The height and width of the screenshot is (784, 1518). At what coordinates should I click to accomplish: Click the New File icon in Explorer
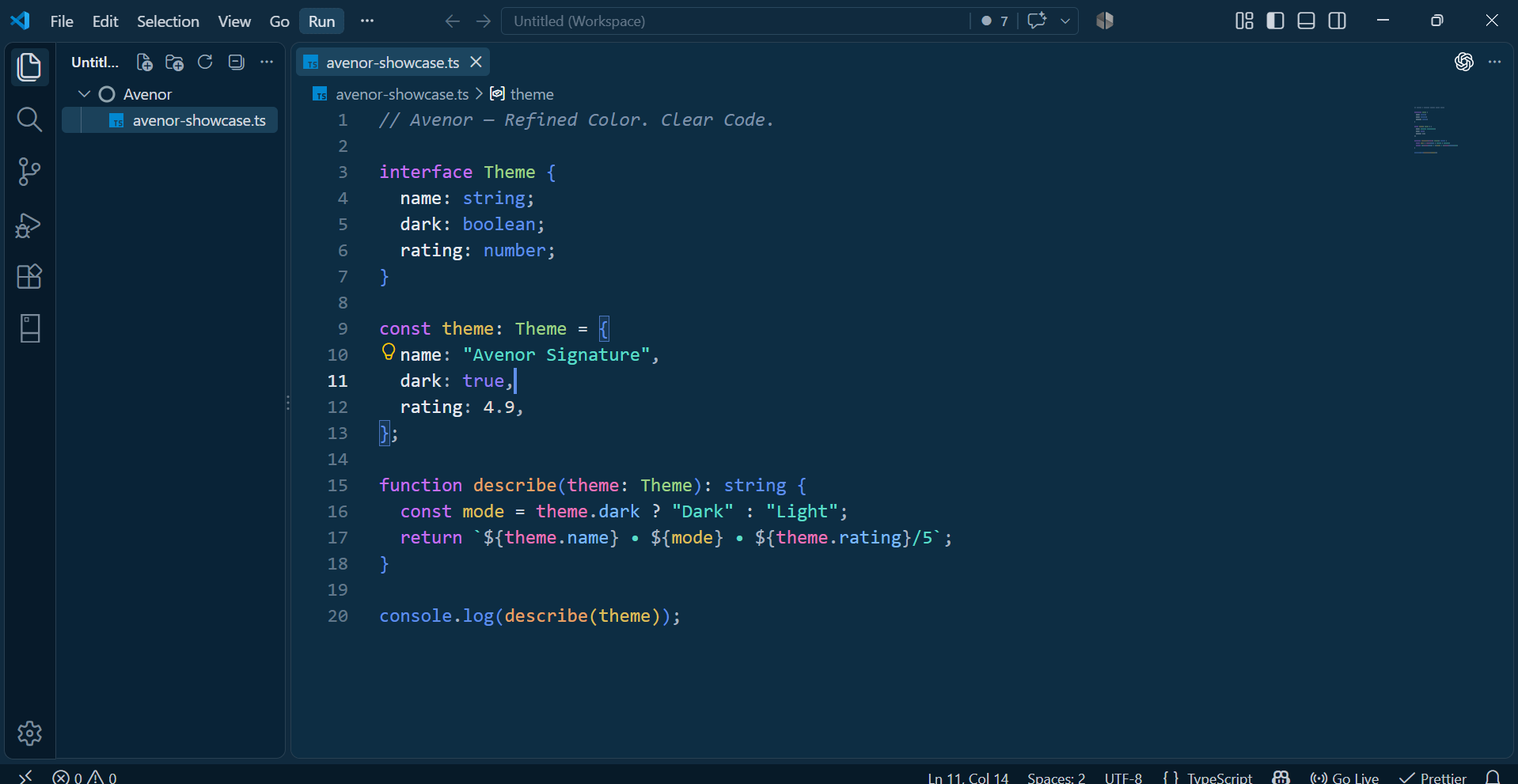144,62
